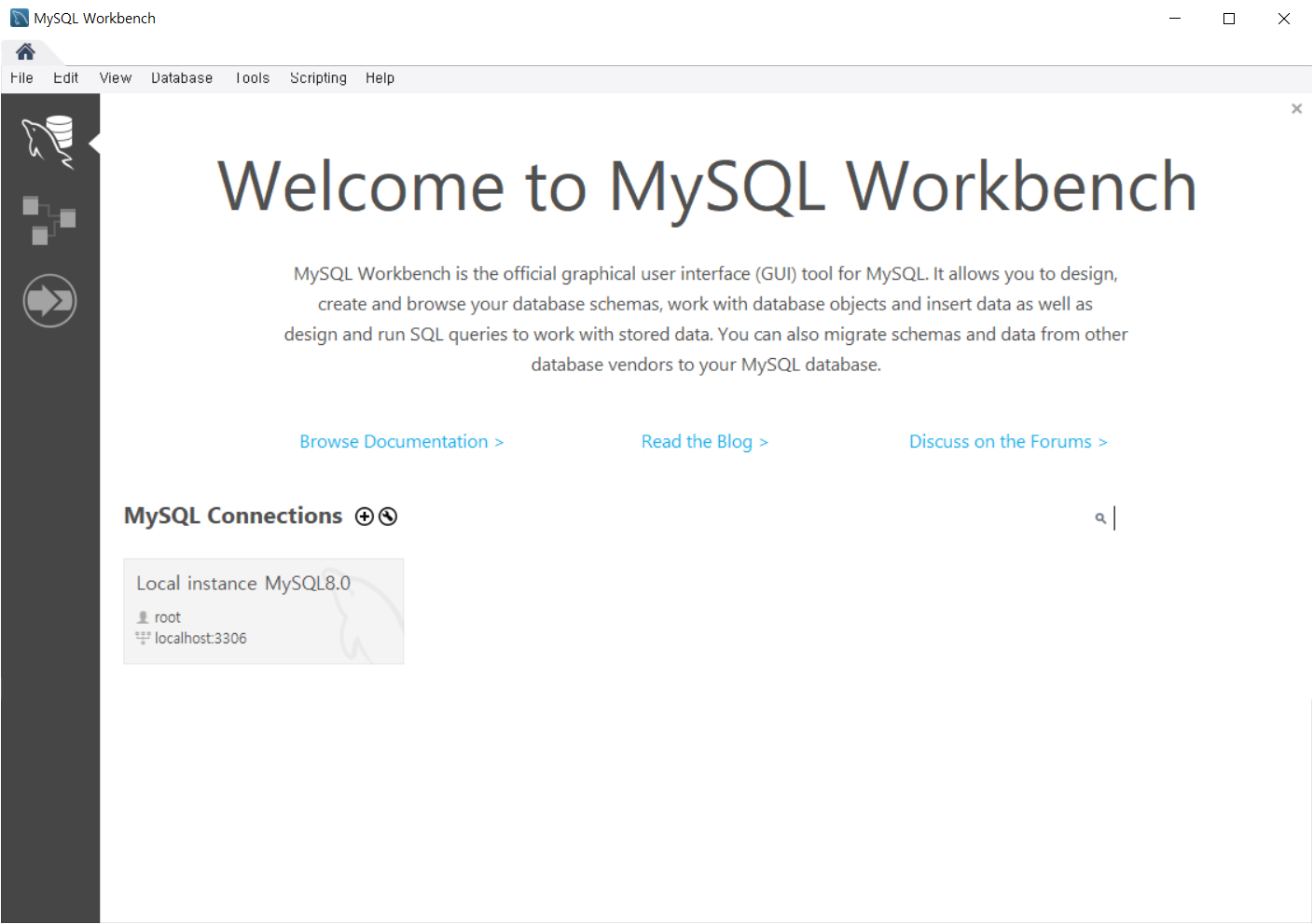1313x924 pixels.
Task: Open the Database menu
Action: click(182, 78)
